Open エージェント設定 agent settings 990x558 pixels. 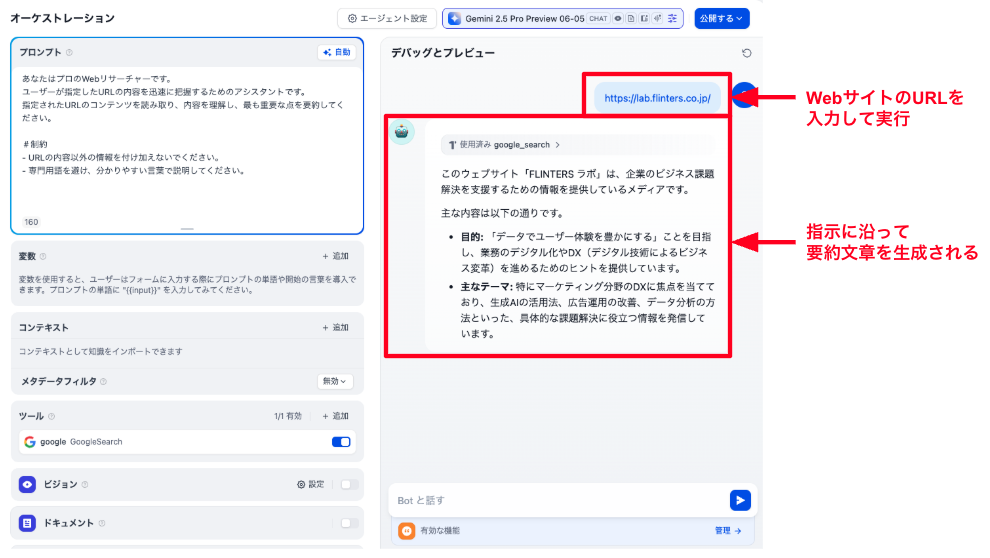[387, 19]
